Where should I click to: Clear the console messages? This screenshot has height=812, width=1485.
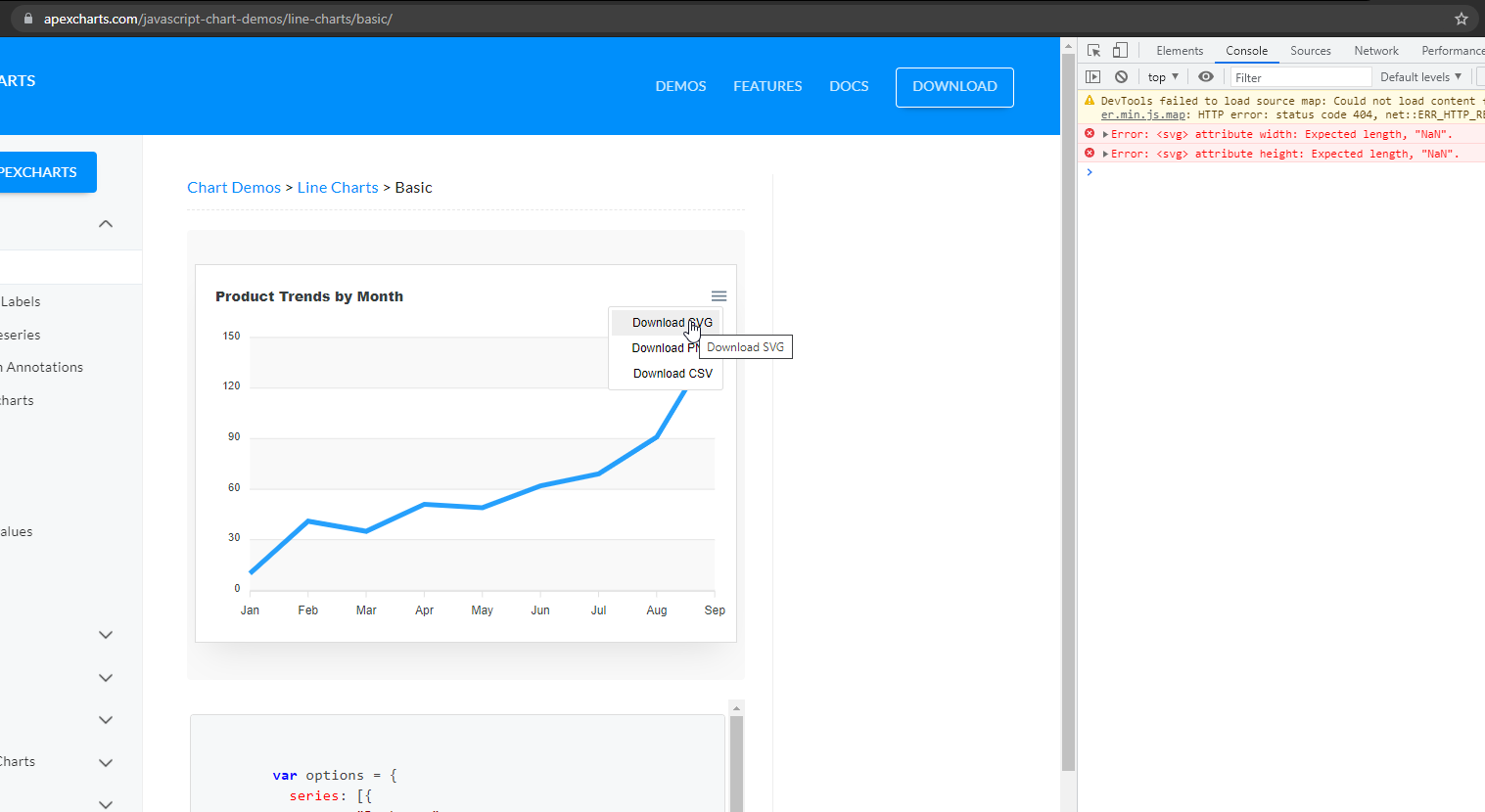click(x=1121, y=76)
